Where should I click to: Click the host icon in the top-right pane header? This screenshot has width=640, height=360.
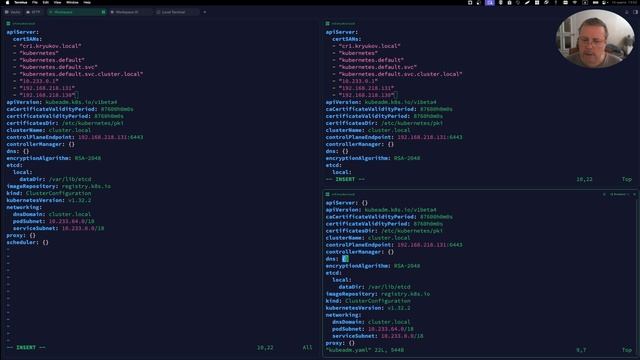327,24
